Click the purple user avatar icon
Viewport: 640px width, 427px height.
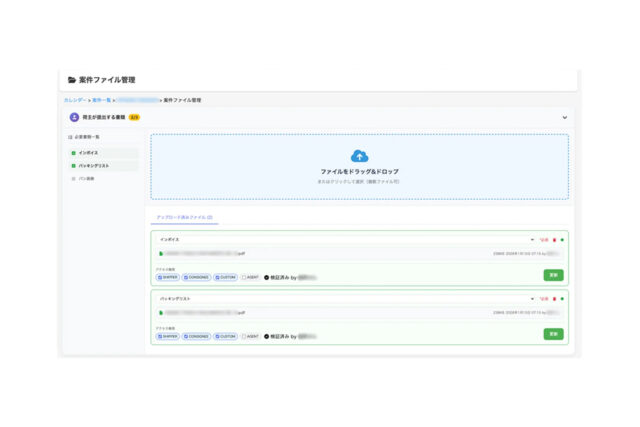click(x=74, y=117)
